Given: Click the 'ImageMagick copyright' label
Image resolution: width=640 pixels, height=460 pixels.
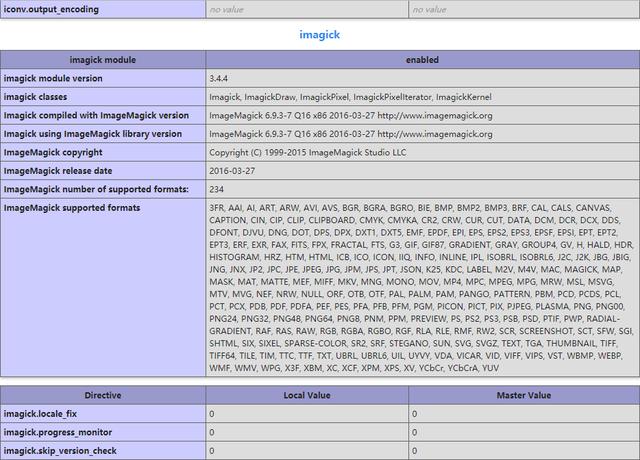Looking at the screenshot, I should pos(53,152).
